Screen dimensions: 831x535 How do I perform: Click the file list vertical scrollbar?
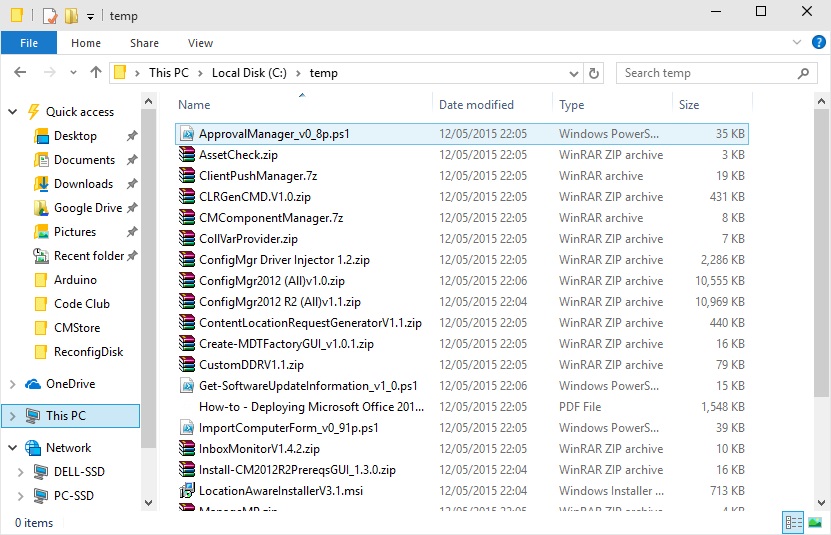coord(823,300)
